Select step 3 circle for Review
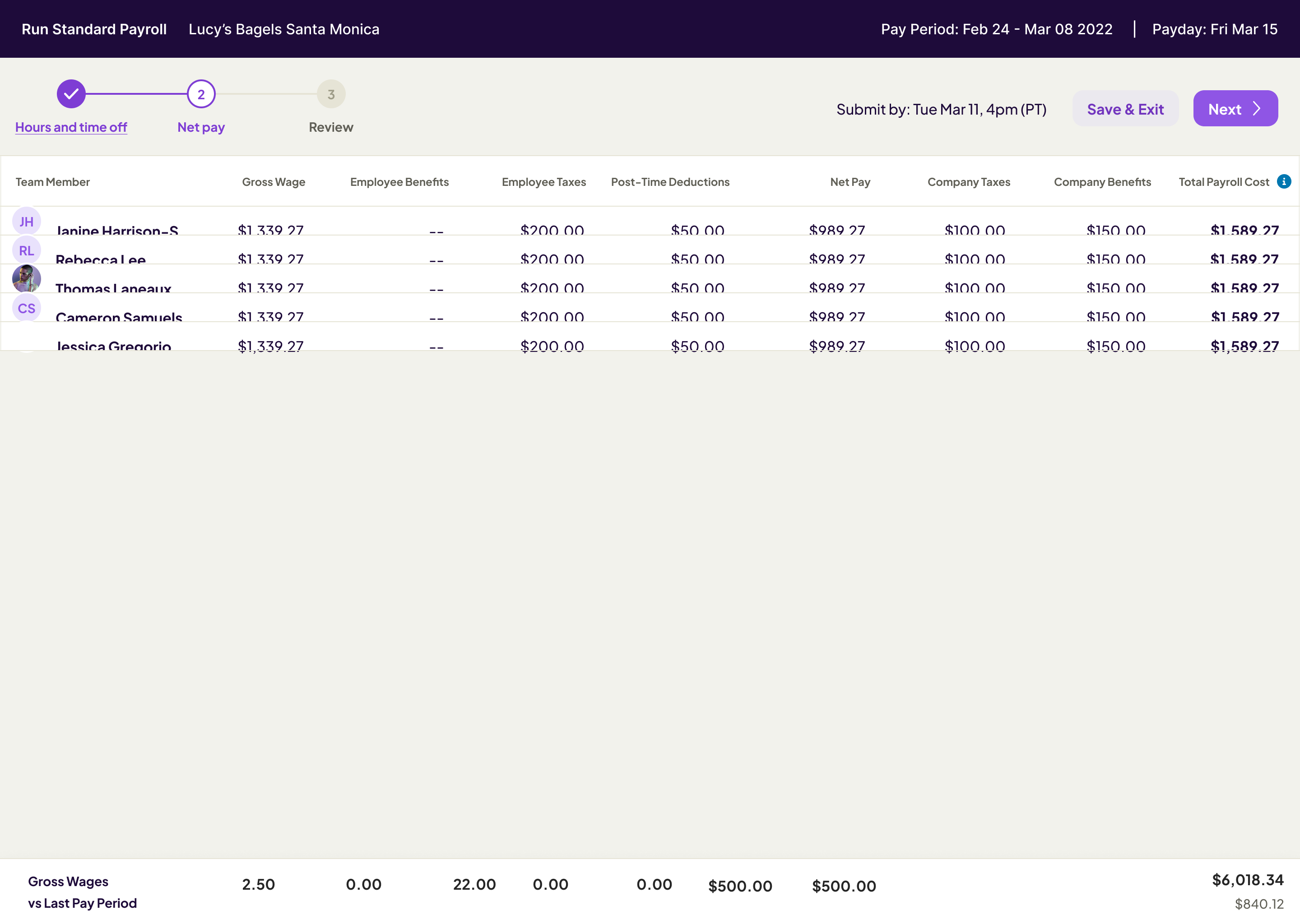1300x924 pixels. coord(331,94)
